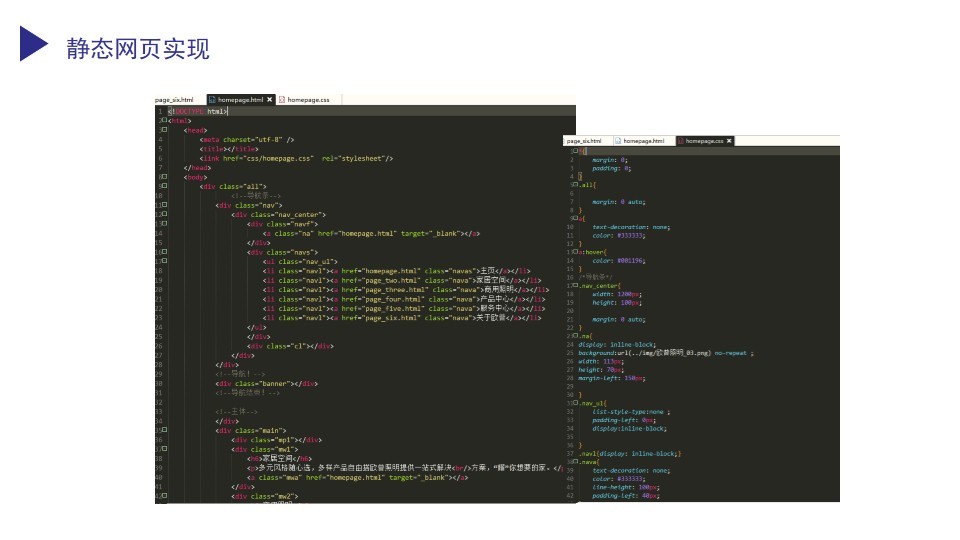Click the list-style-type:none line
Viewport: 960px width, 540px height.
pyautogui.click(x=631, y=411)
